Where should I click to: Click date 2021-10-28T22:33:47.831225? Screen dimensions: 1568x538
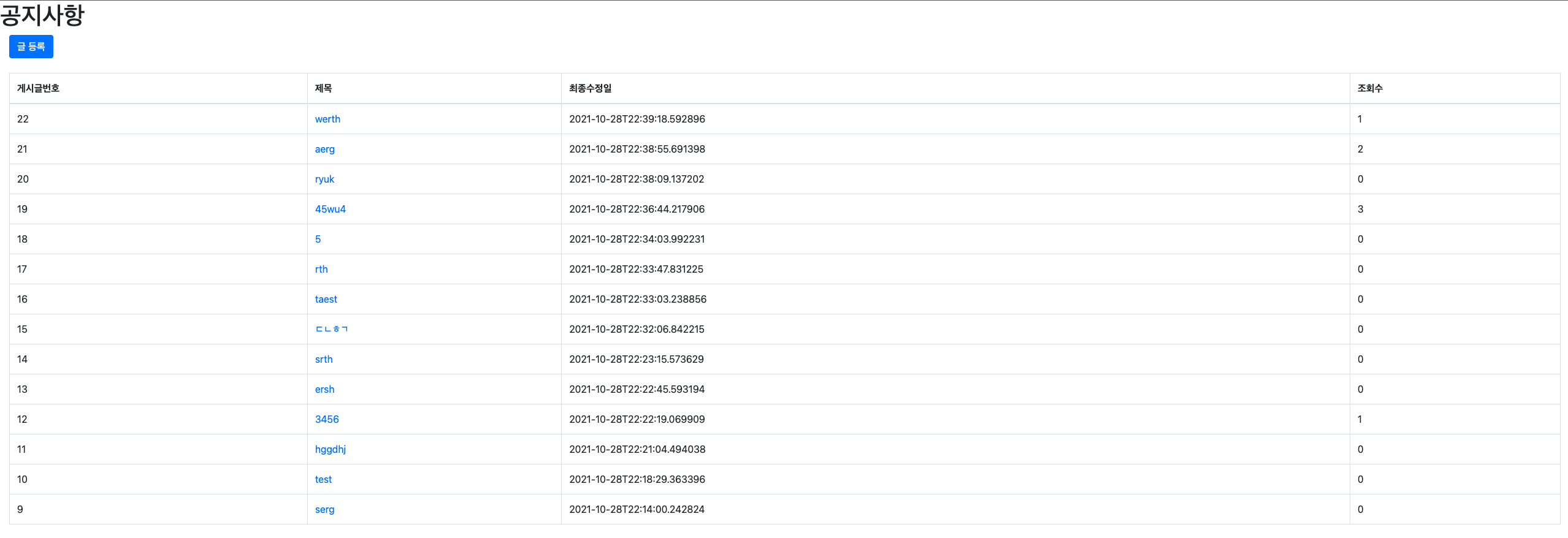pos(636,269)
